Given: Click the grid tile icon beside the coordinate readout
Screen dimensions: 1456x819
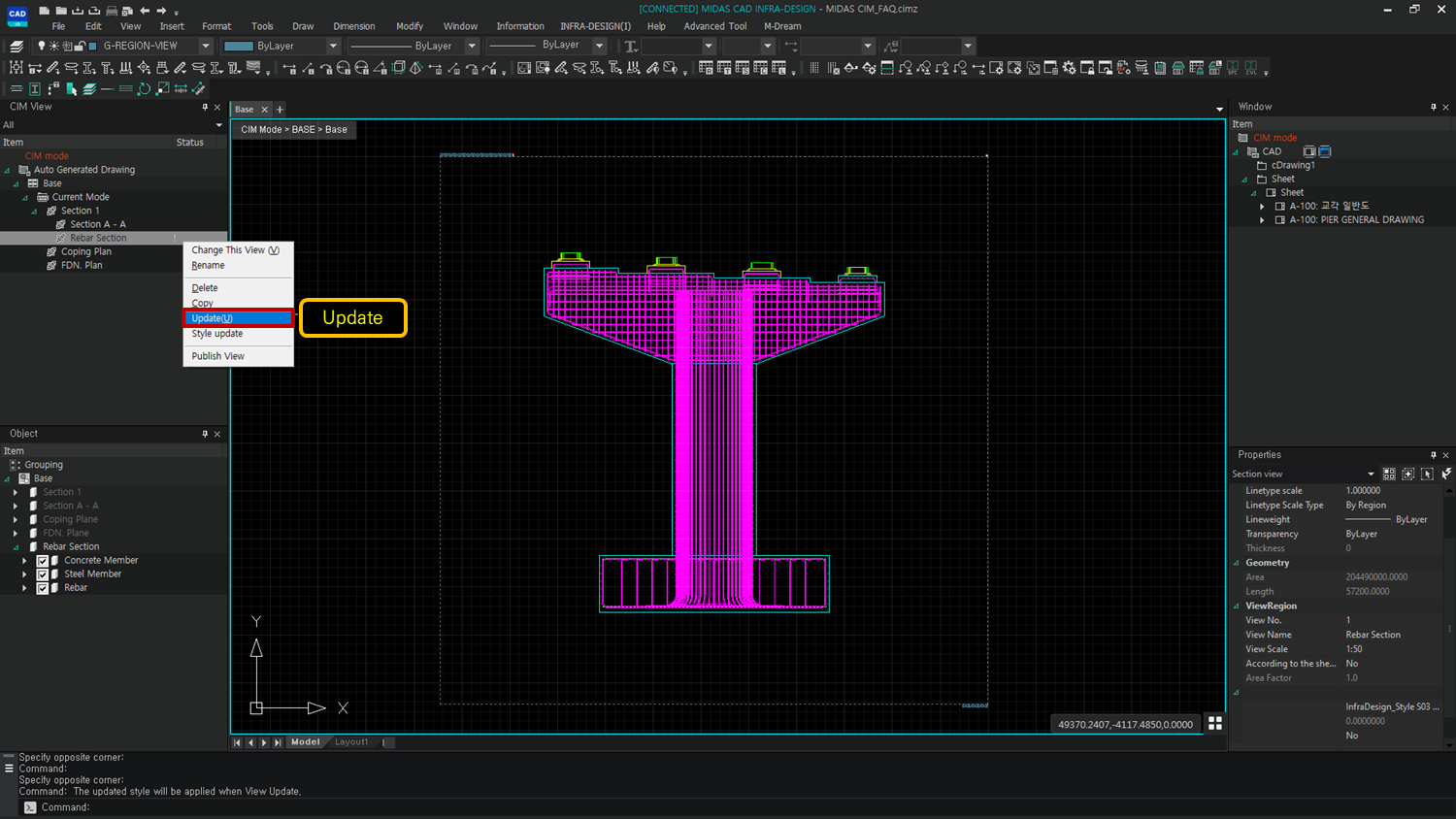Looking at the screenshot, I should [x=1216, y=723].
